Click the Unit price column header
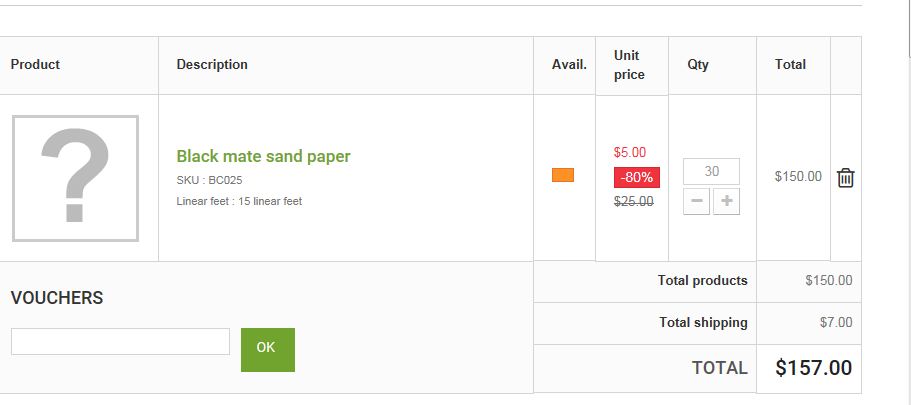Viewport: 911px width, 405px height. 629,65
